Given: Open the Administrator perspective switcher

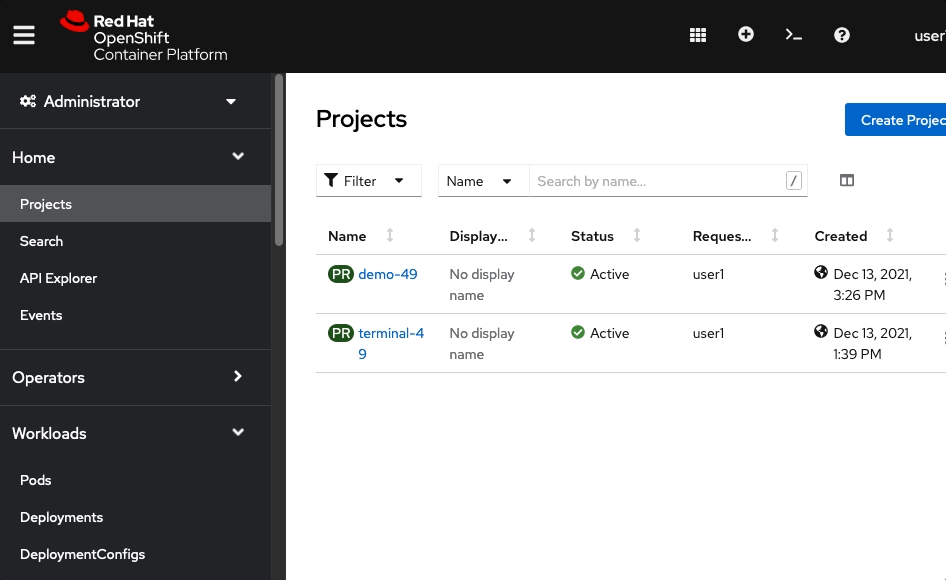Looking at the screenshot, I should coord(128,101).
